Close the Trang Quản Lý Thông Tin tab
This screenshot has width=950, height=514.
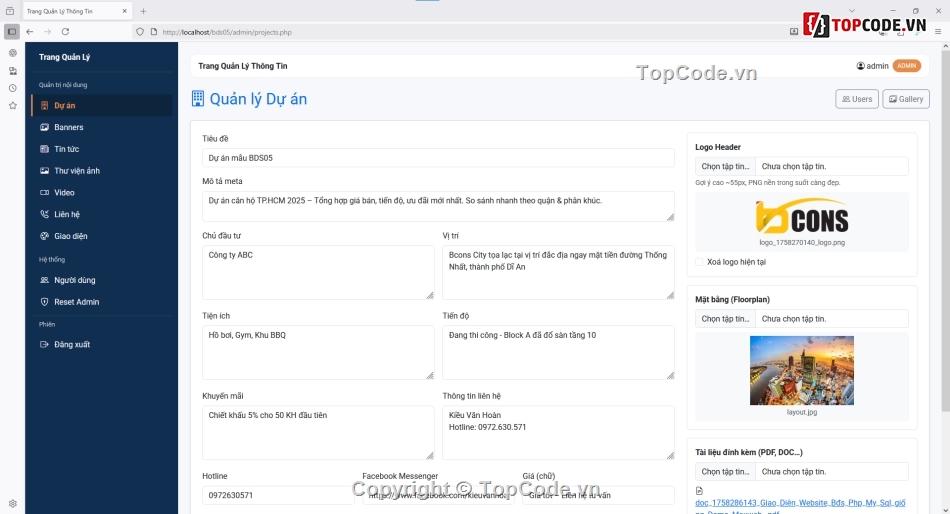[124, 11]
